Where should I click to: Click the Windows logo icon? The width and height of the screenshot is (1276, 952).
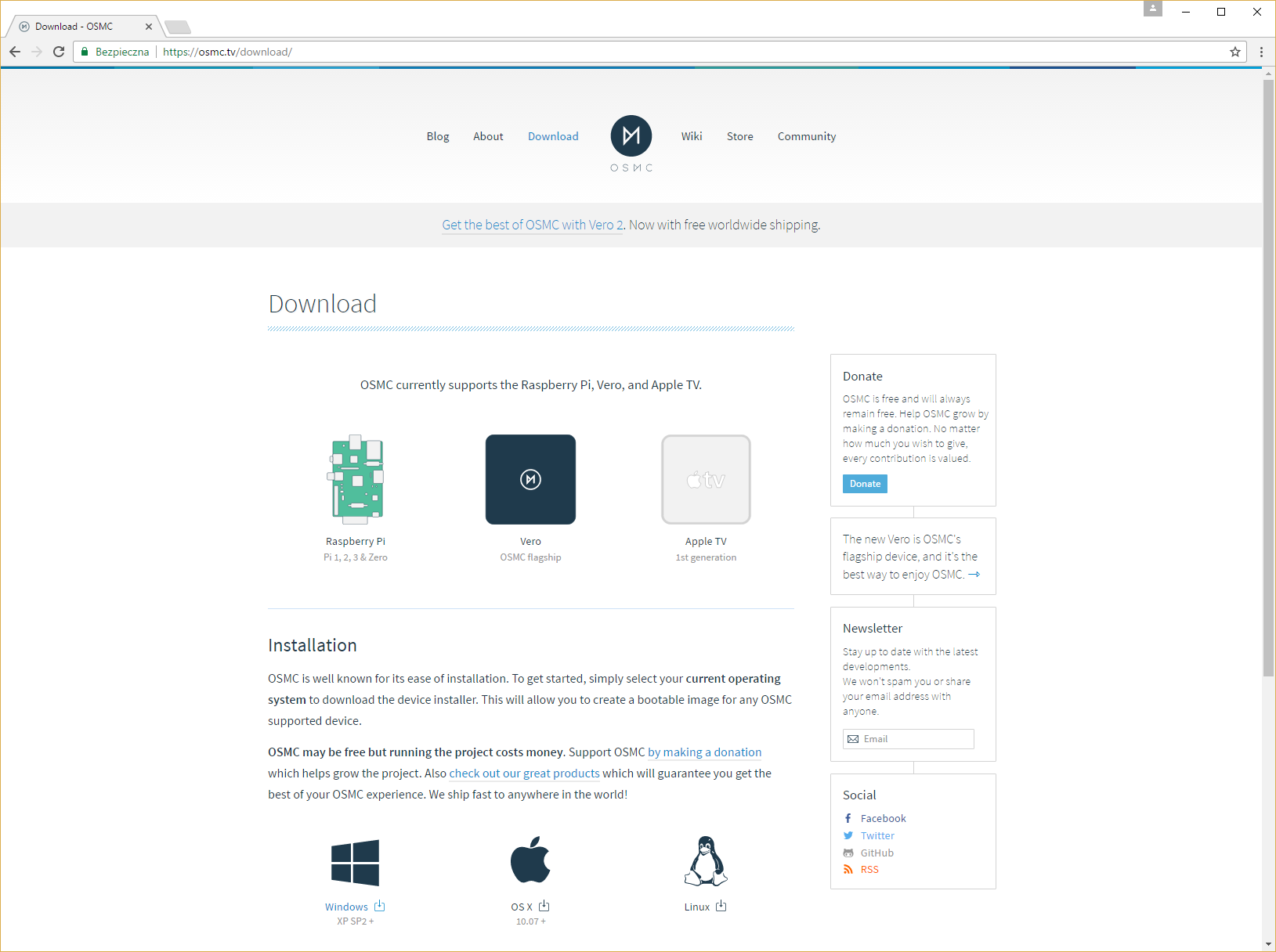355,863
